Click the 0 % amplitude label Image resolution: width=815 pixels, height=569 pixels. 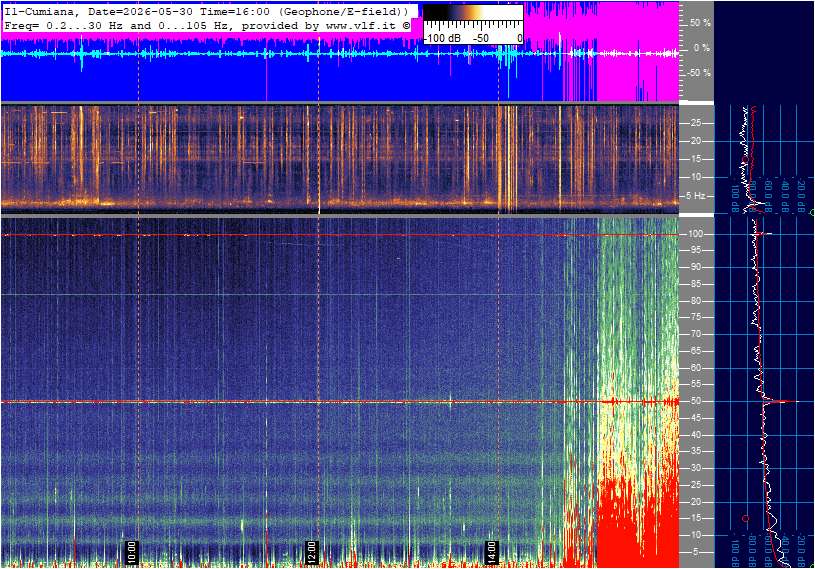(x=702, y=48)
